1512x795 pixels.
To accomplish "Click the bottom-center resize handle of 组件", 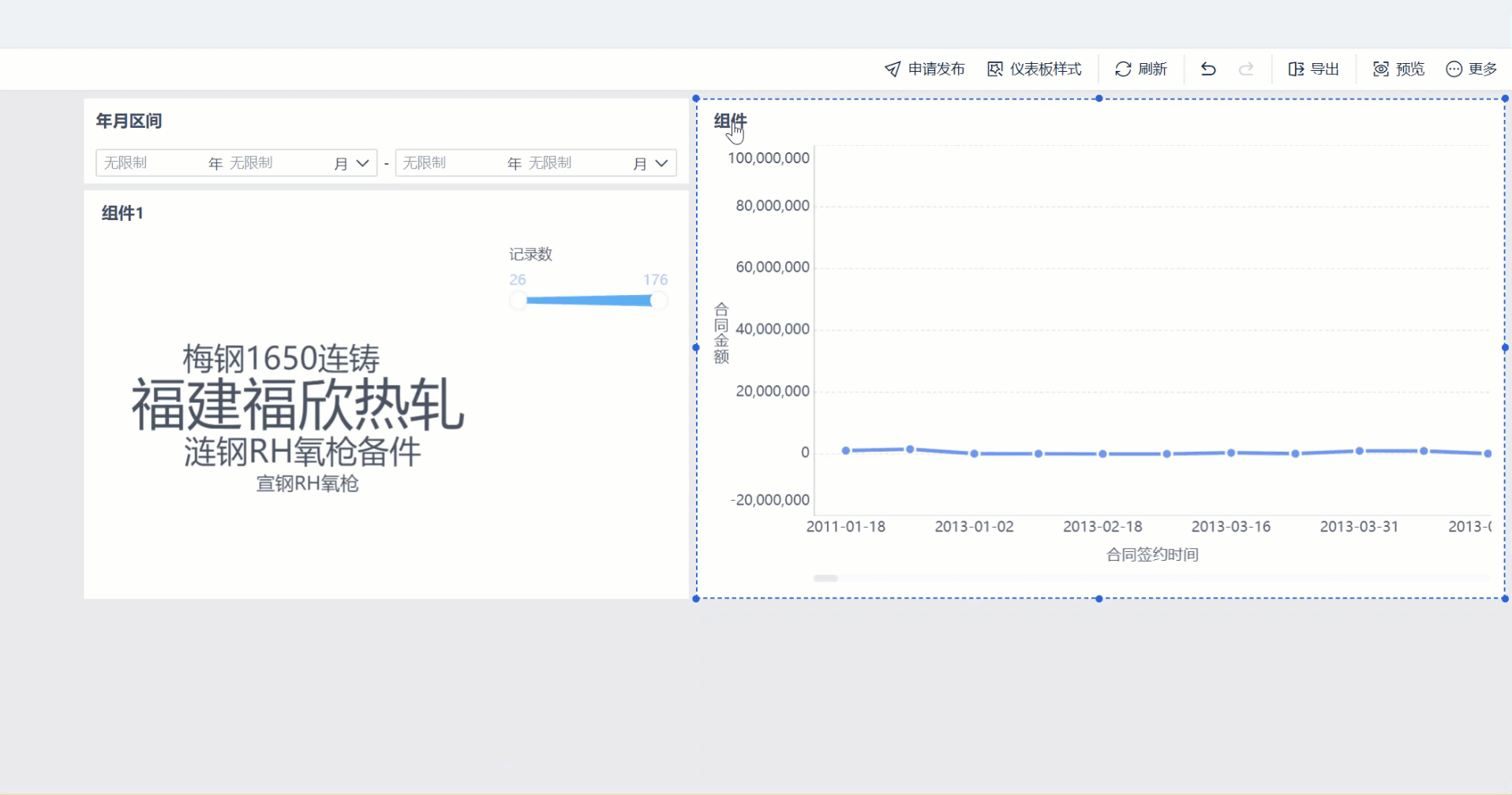I will [x=1099, y=599].
